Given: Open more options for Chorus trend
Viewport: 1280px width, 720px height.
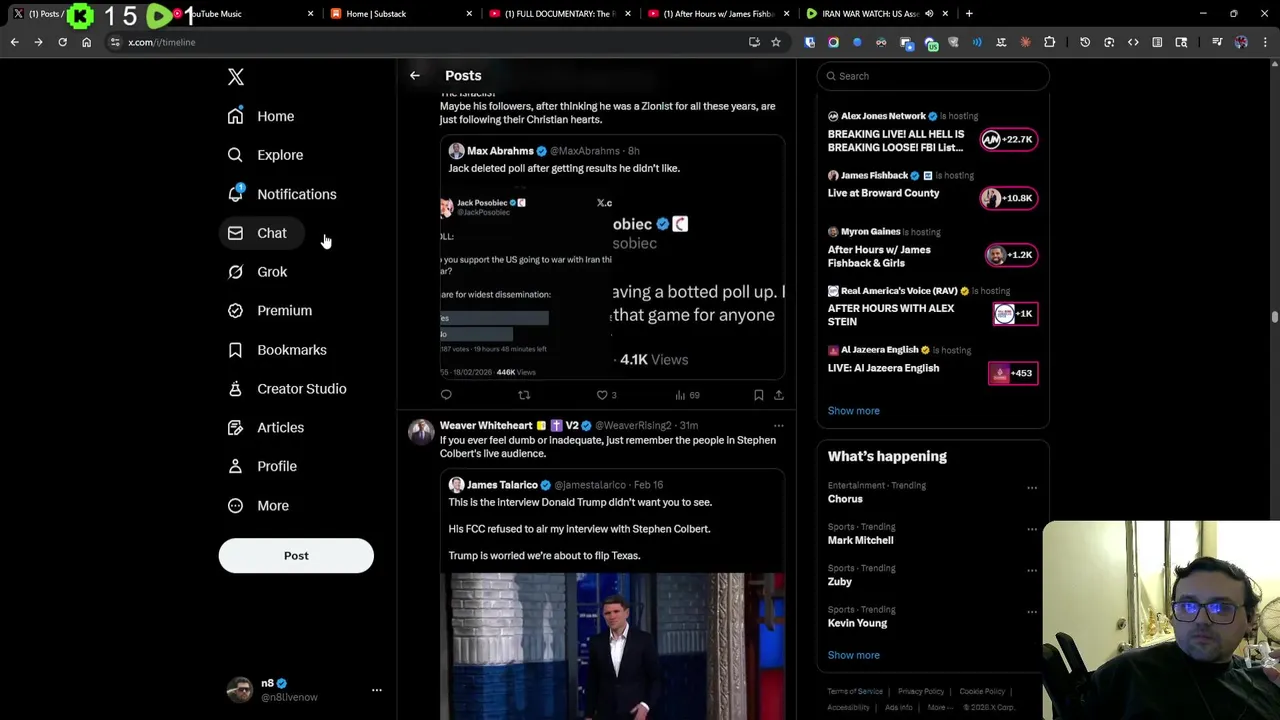Looking at the screenshot, I should point(1031,488).
